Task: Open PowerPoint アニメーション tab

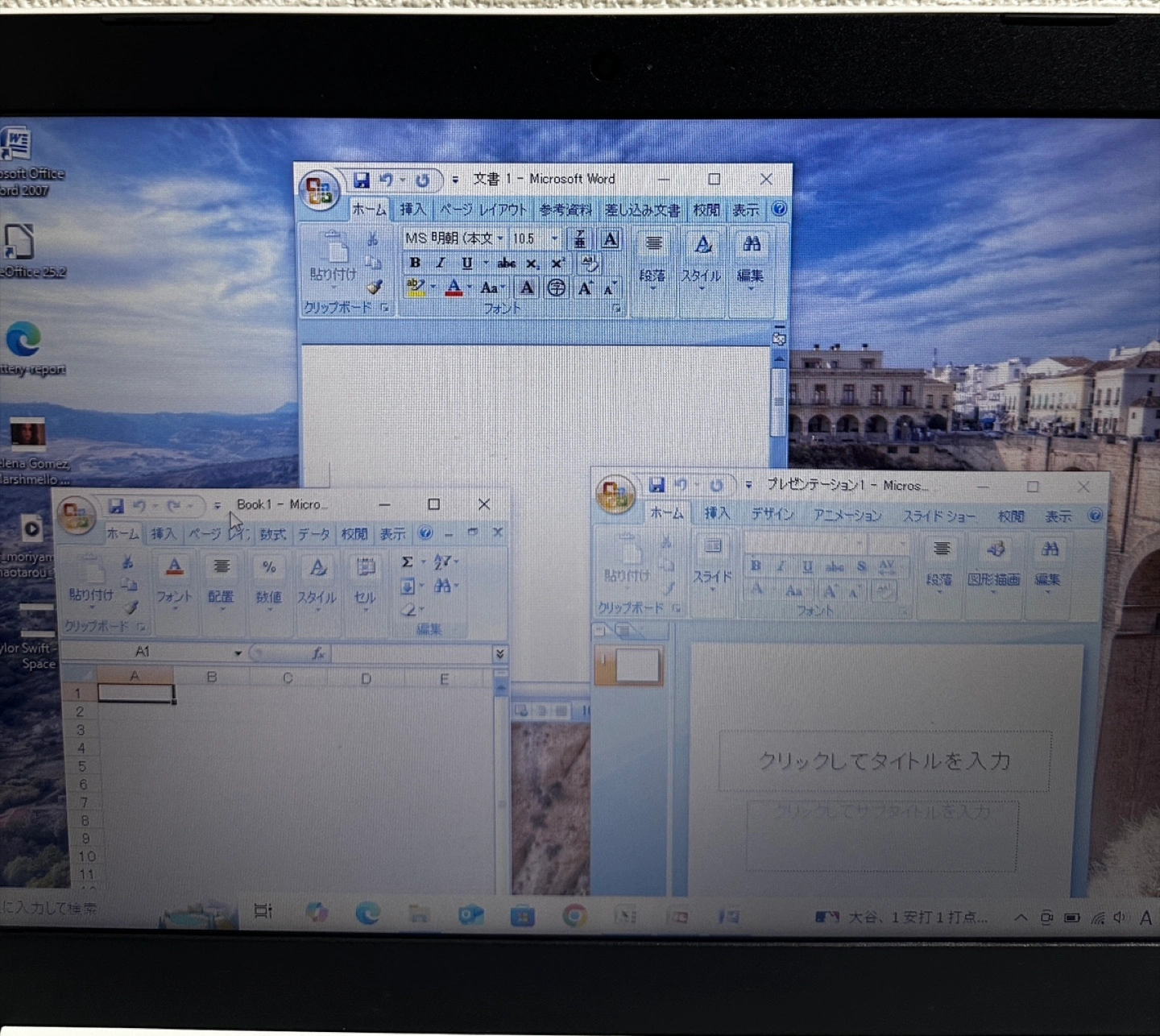Action: click(847, 516)
